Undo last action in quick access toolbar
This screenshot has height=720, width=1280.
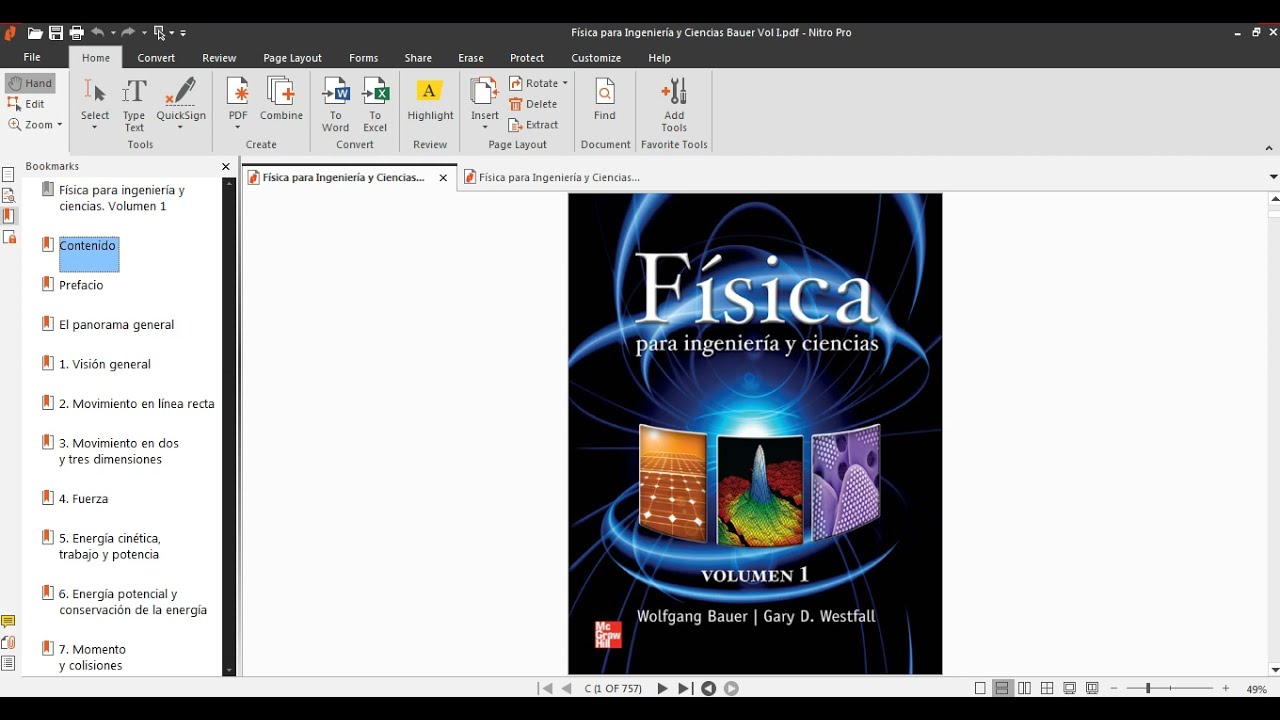click(98, 33)
